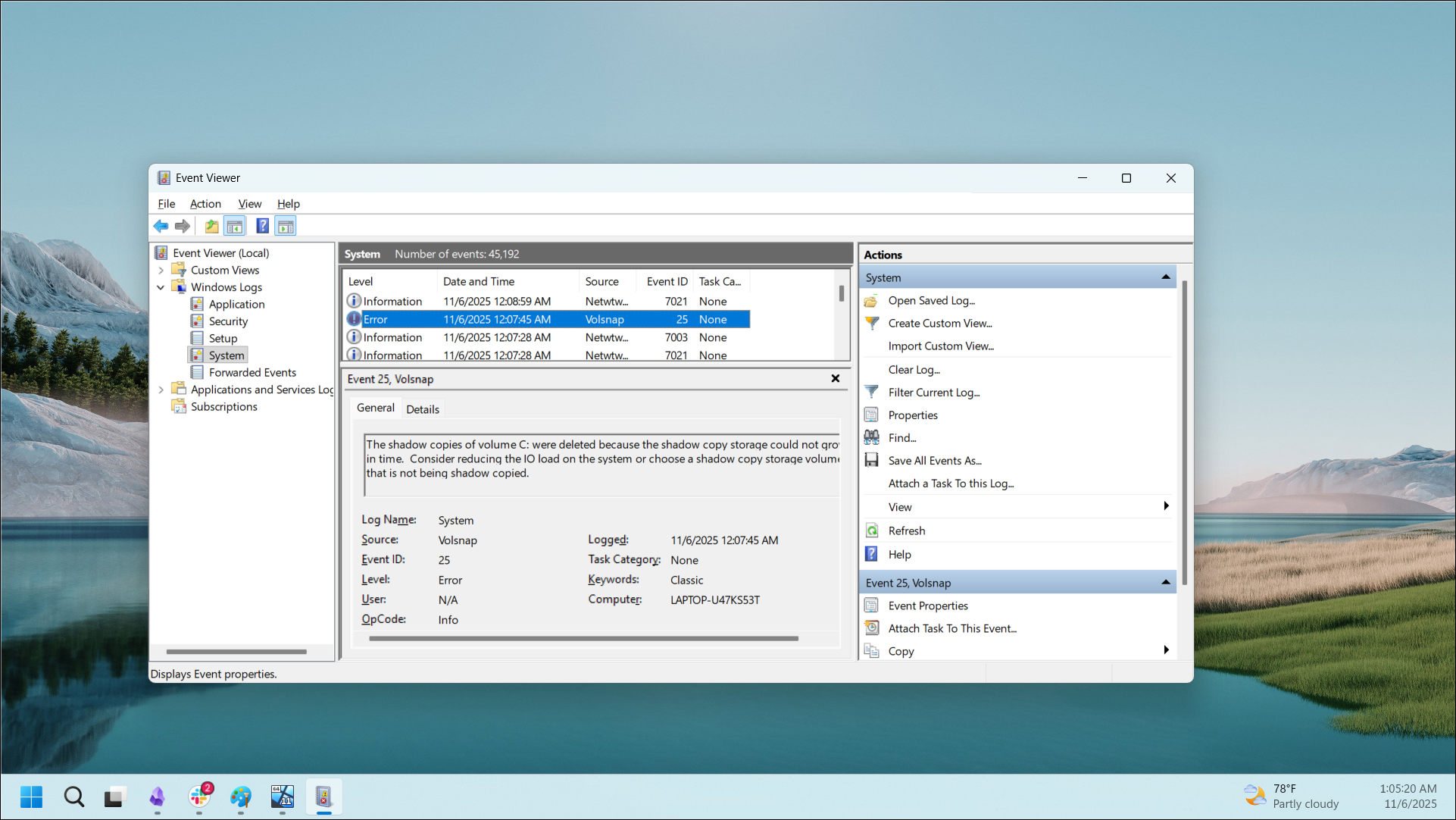Click the Error level icon in Volsnap row
The width and height of the screenshot is (1456, 820).
[x=354, y=320]
